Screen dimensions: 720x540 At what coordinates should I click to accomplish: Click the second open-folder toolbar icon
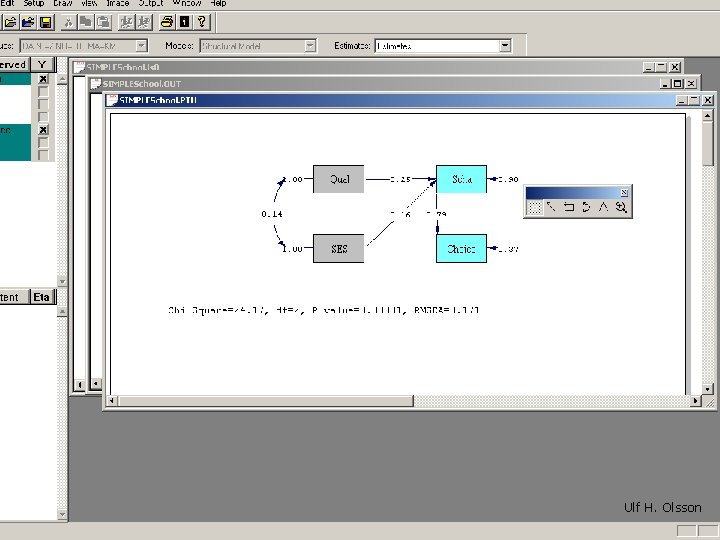(x=28, y=22)
